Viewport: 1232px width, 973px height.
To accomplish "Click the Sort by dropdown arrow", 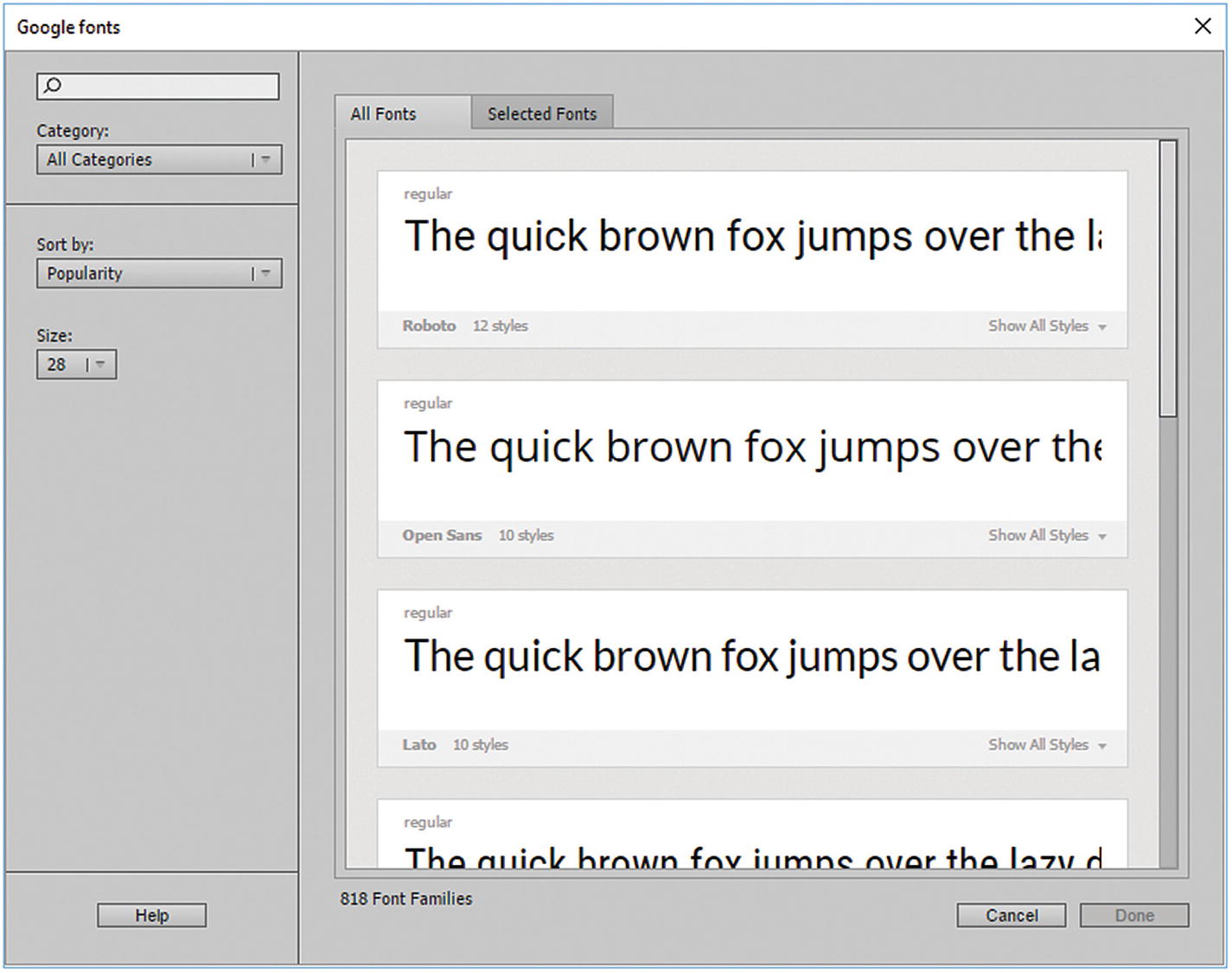I will coord(265,273).
